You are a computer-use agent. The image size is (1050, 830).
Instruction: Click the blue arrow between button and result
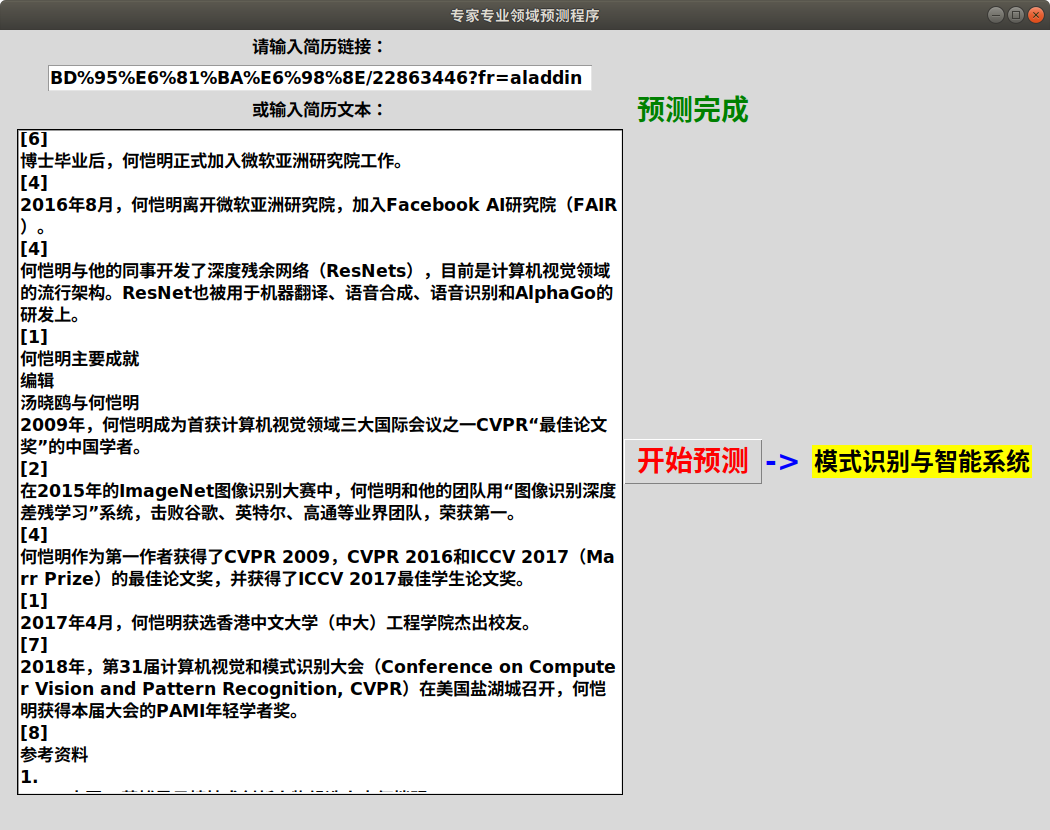click(780, 463)
